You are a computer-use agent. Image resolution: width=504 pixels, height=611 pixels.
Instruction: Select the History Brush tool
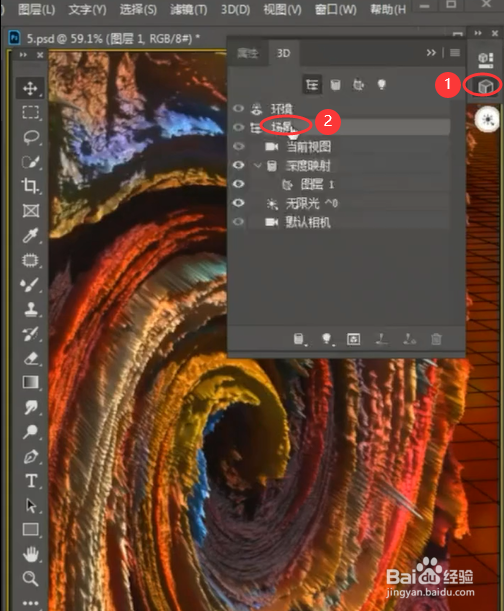[30, 334]
